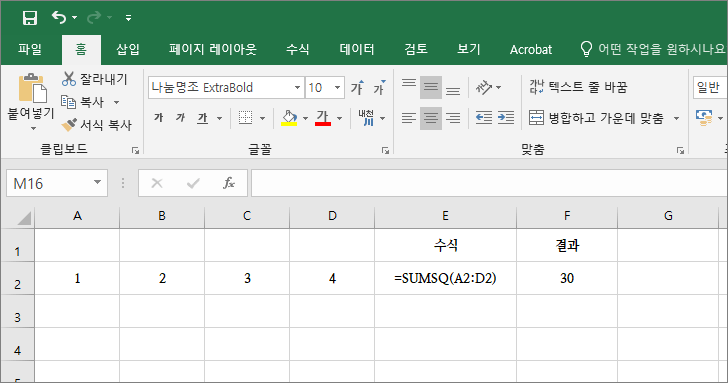Open font color palette dropdown arrow
This screenshot has width=728, height=383.
[x=339, y=118]
